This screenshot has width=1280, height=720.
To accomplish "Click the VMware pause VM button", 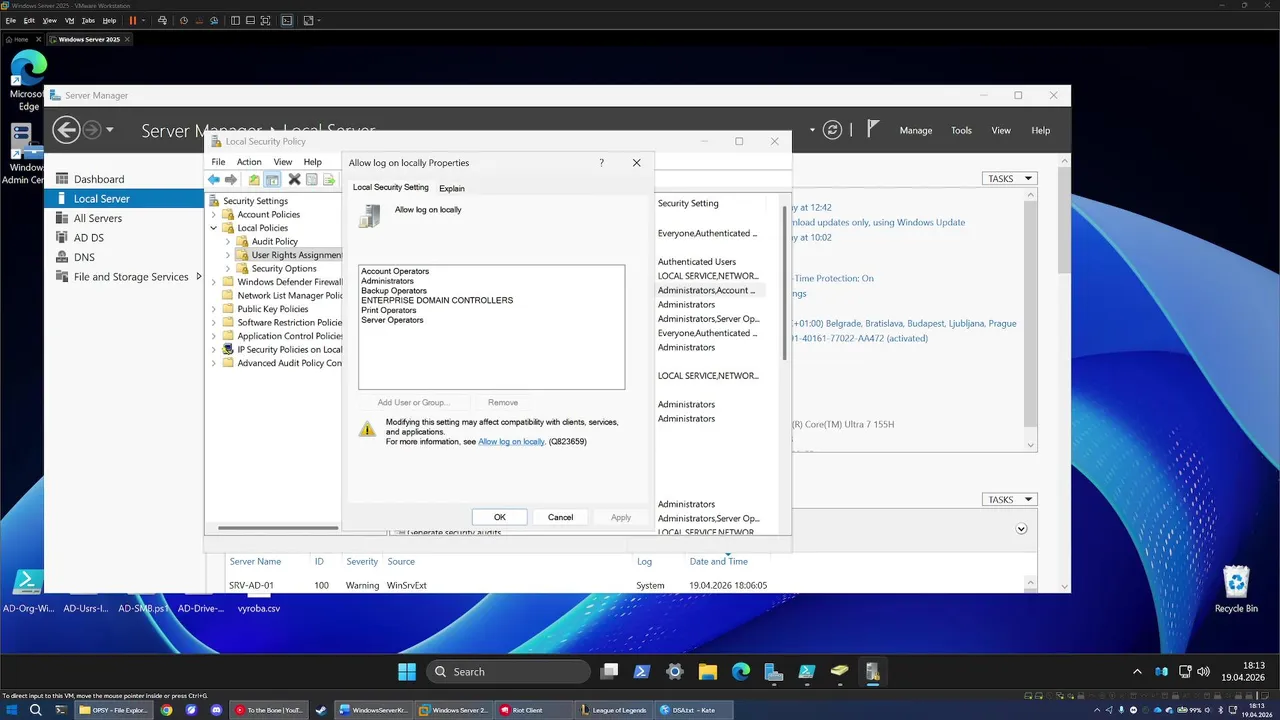I will tap(132, 20).
